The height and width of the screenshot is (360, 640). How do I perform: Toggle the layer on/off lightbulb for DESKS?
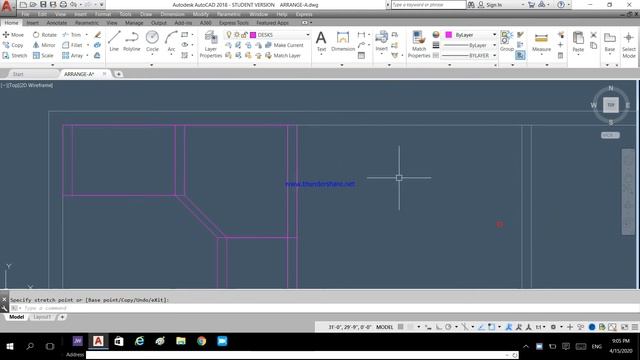pos(229,35)
